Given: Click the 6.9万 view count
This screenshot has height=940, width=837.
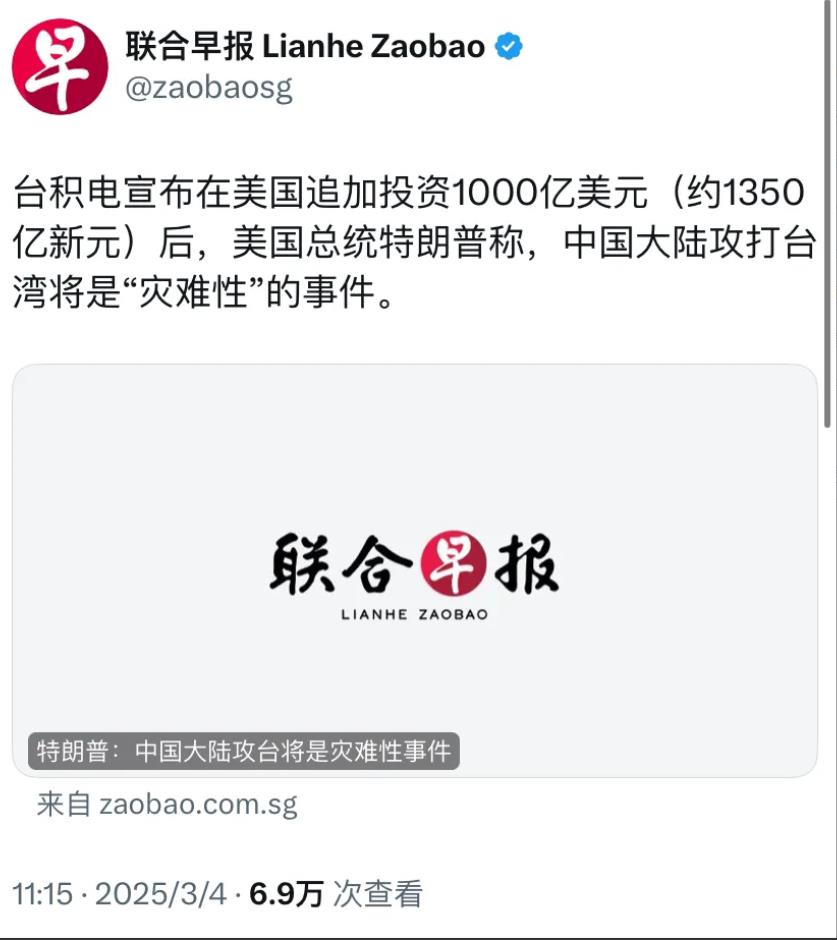Looking at the screenshot, I should 286,894.
